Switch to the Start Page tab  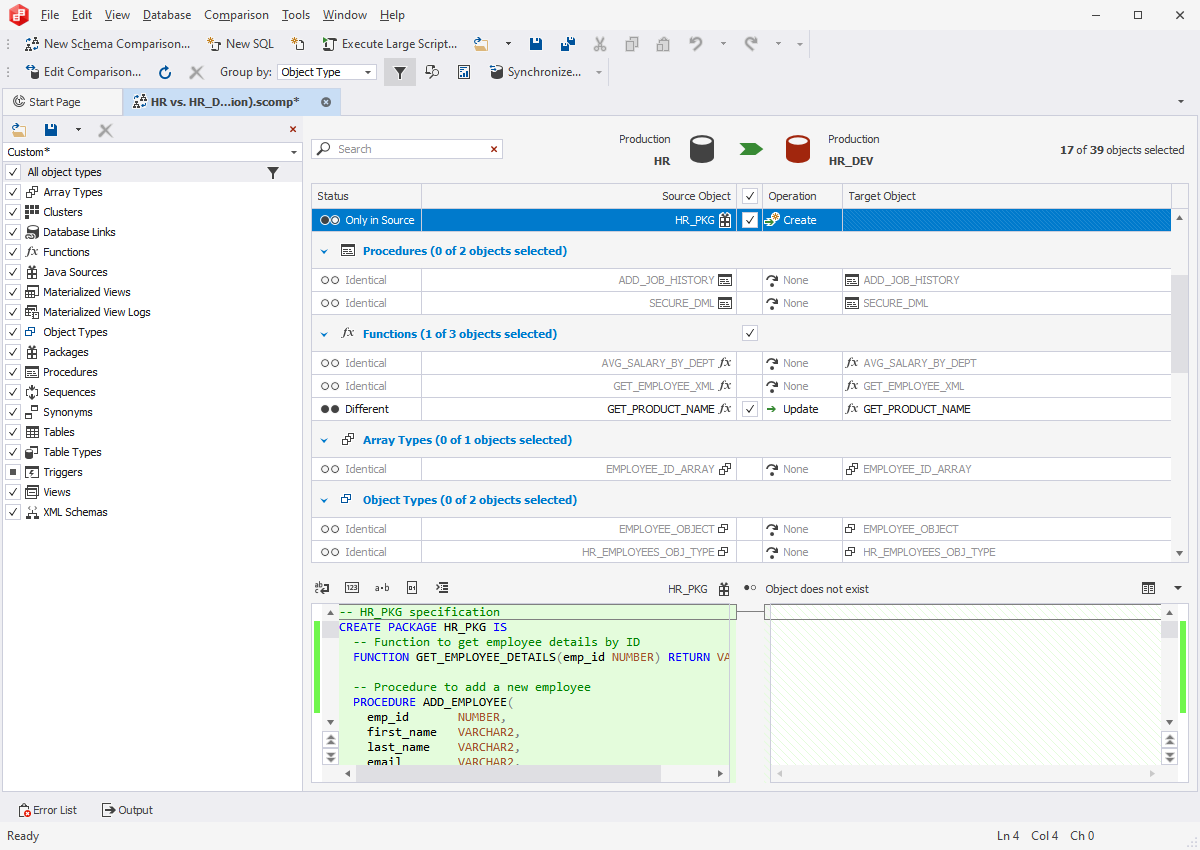click(55, 102)
